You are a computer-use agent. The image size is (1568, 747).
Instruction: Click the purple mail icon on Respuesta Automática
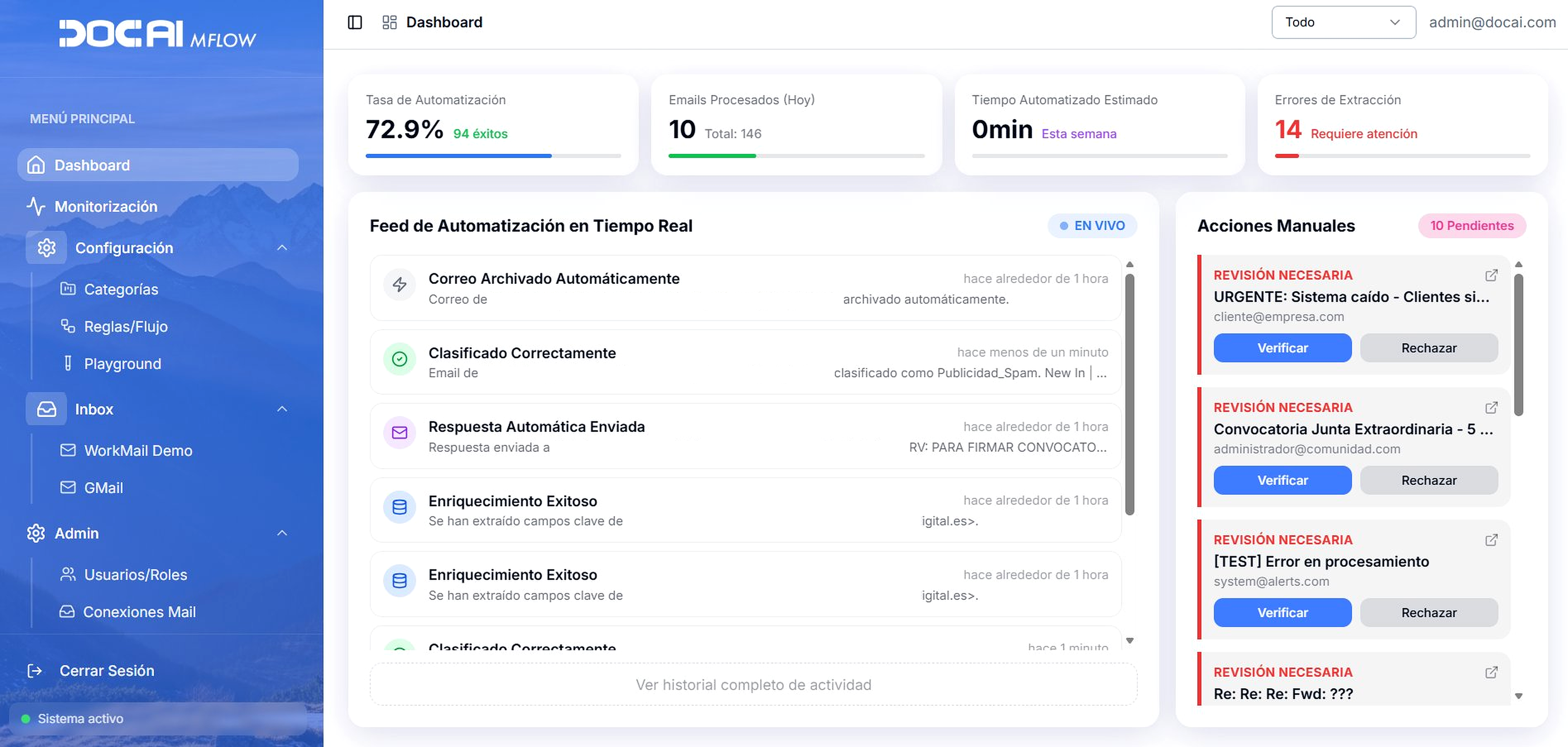coord(399,433)
